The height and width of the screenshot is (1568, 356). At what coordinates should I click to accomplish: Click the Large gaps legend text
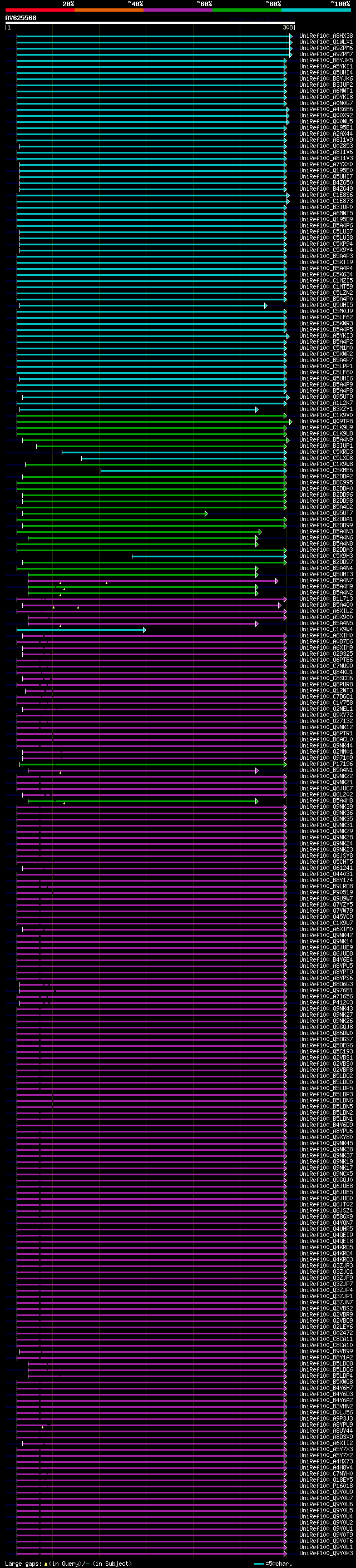68,1564
